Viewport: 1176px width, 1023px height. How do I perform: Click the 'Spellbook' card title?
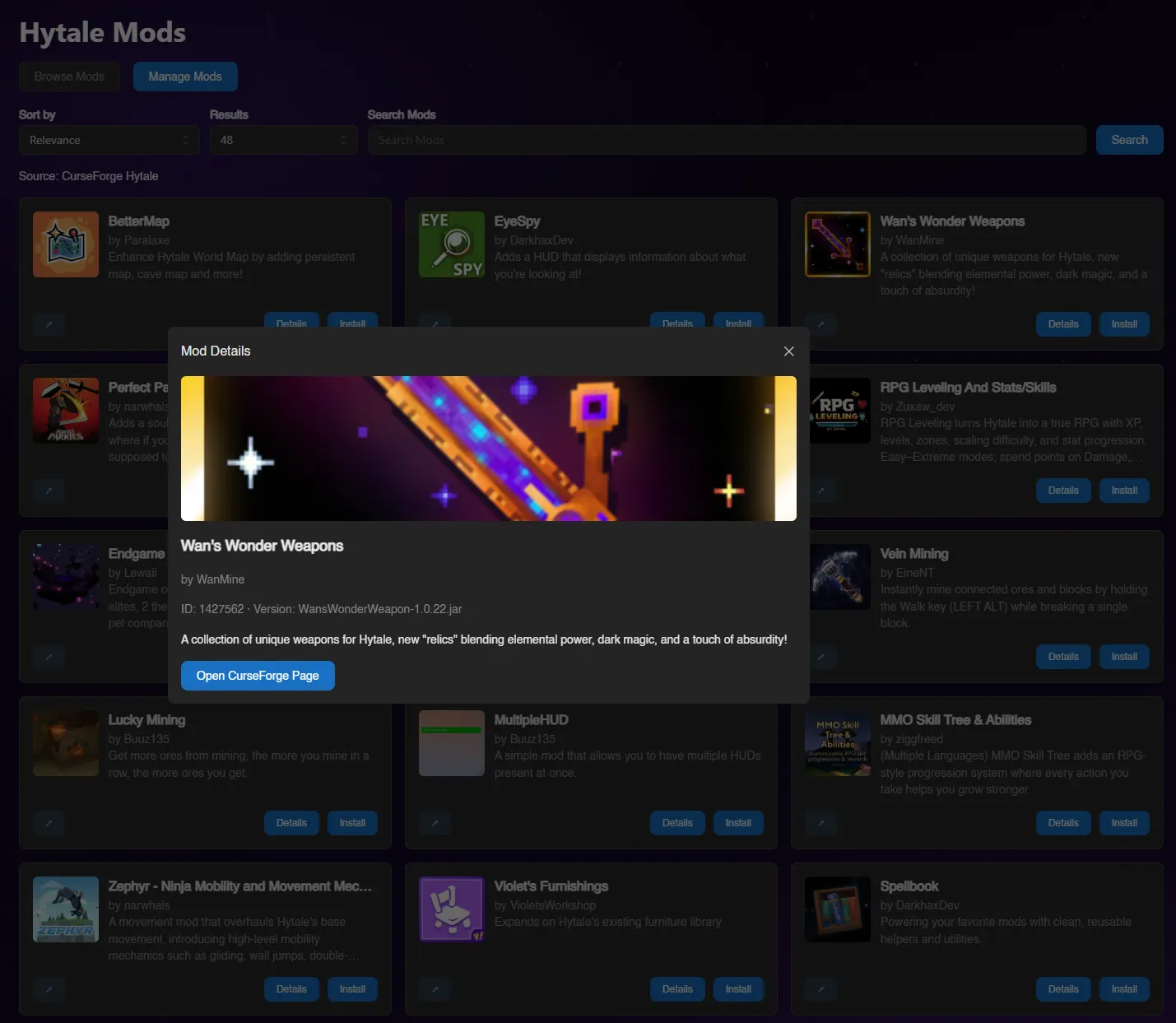pos(909,886)
